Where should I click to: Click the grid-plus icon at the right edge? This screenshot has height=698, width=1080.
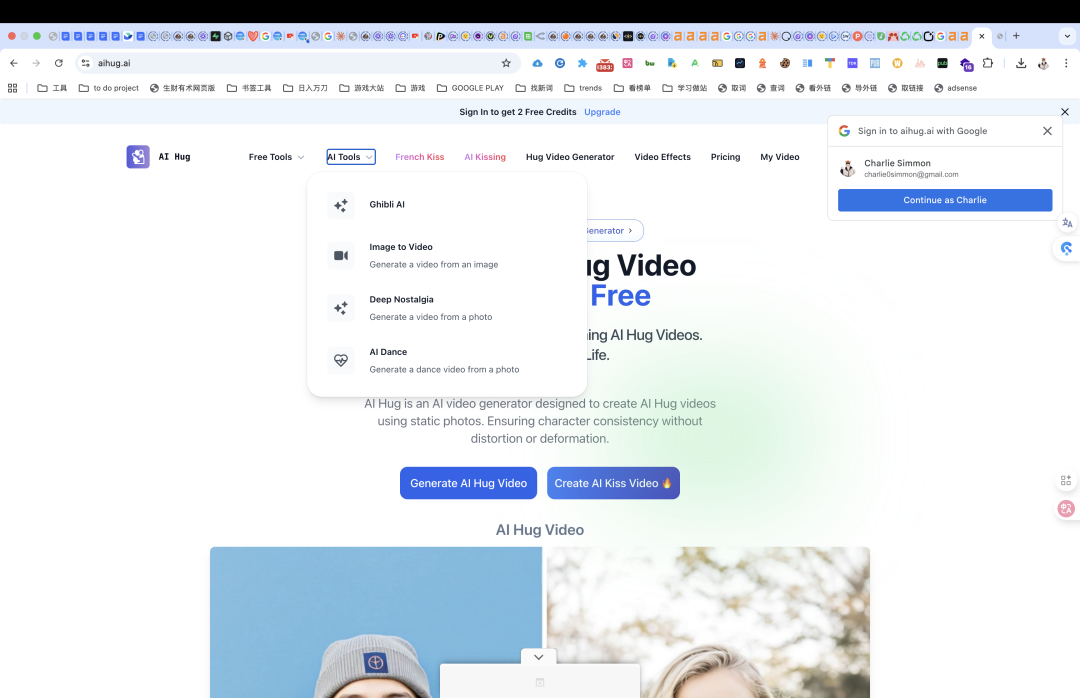(x=1066, y=480)
